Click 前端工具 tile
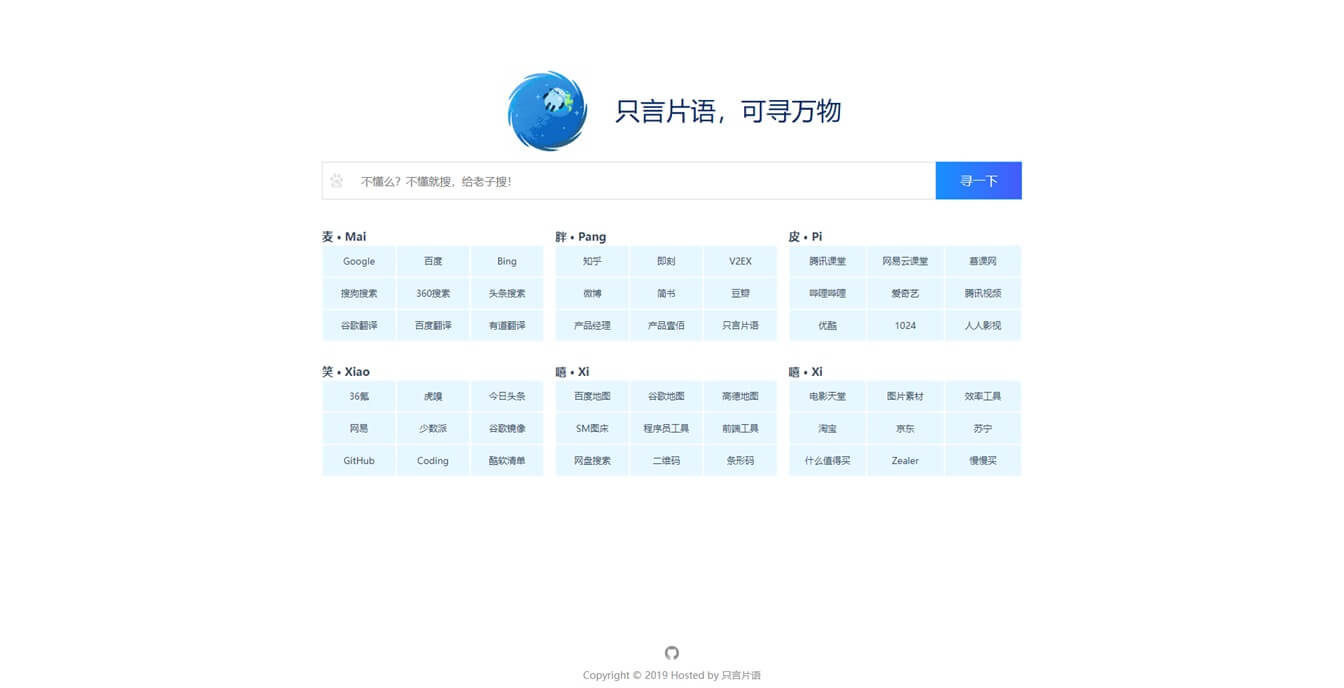 [x=740, y=428]
